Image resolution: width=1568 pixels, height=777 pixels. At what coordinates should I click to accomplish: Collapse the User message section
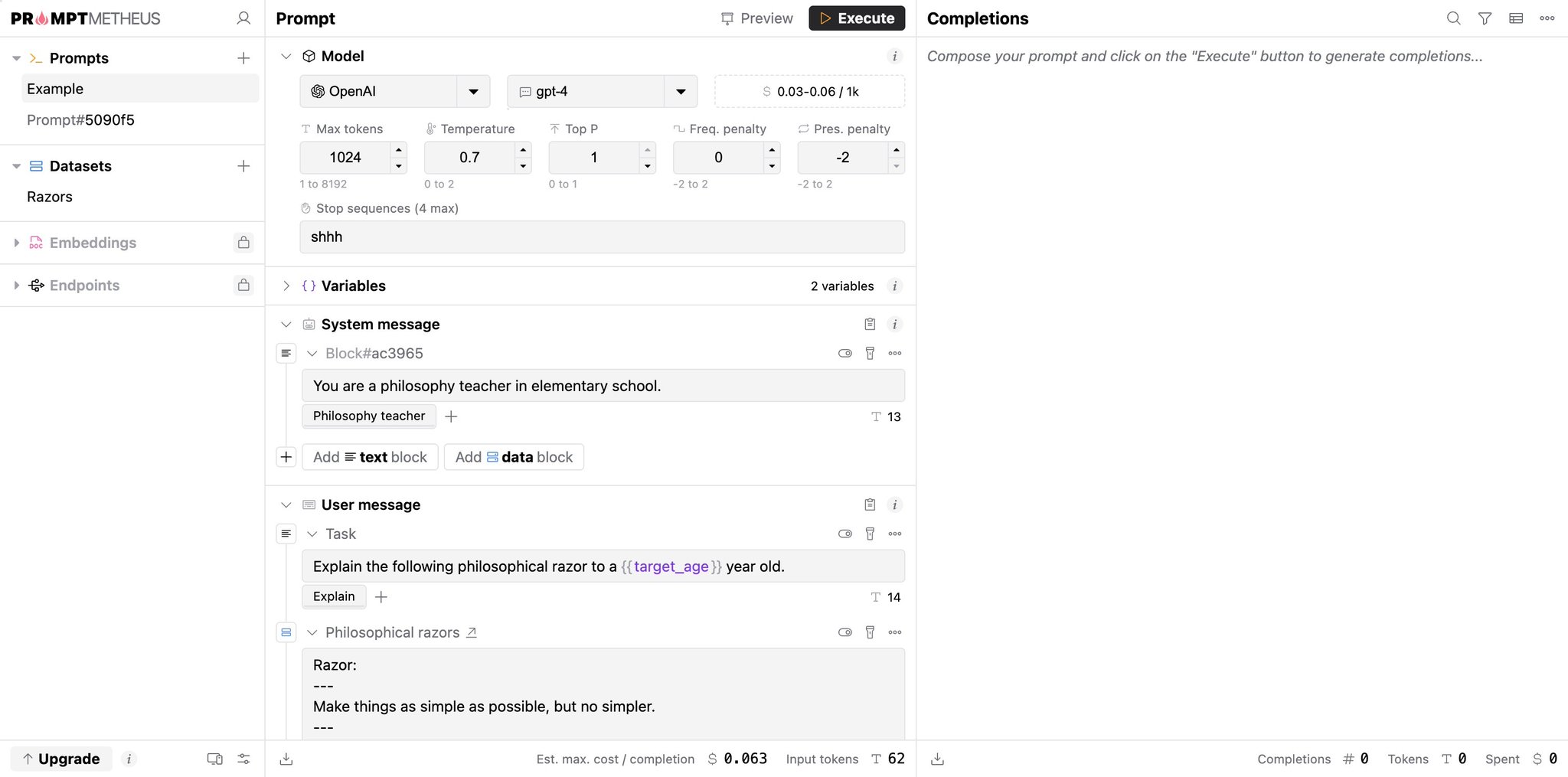[x=286, y=504]
